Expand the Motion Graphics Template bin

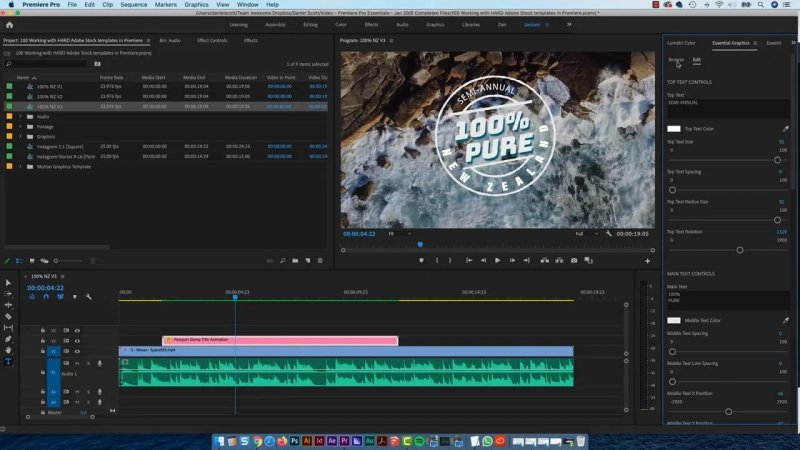point(20,166)
